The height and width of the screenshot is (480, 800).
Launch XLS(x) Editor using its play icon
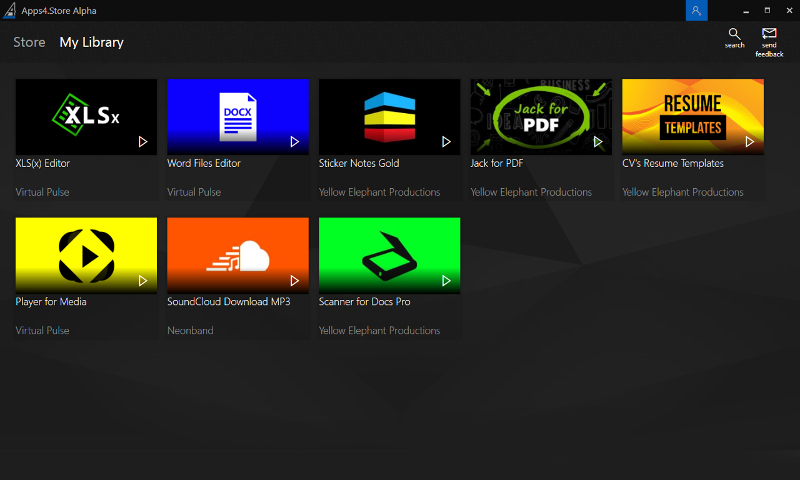point(143,141)
